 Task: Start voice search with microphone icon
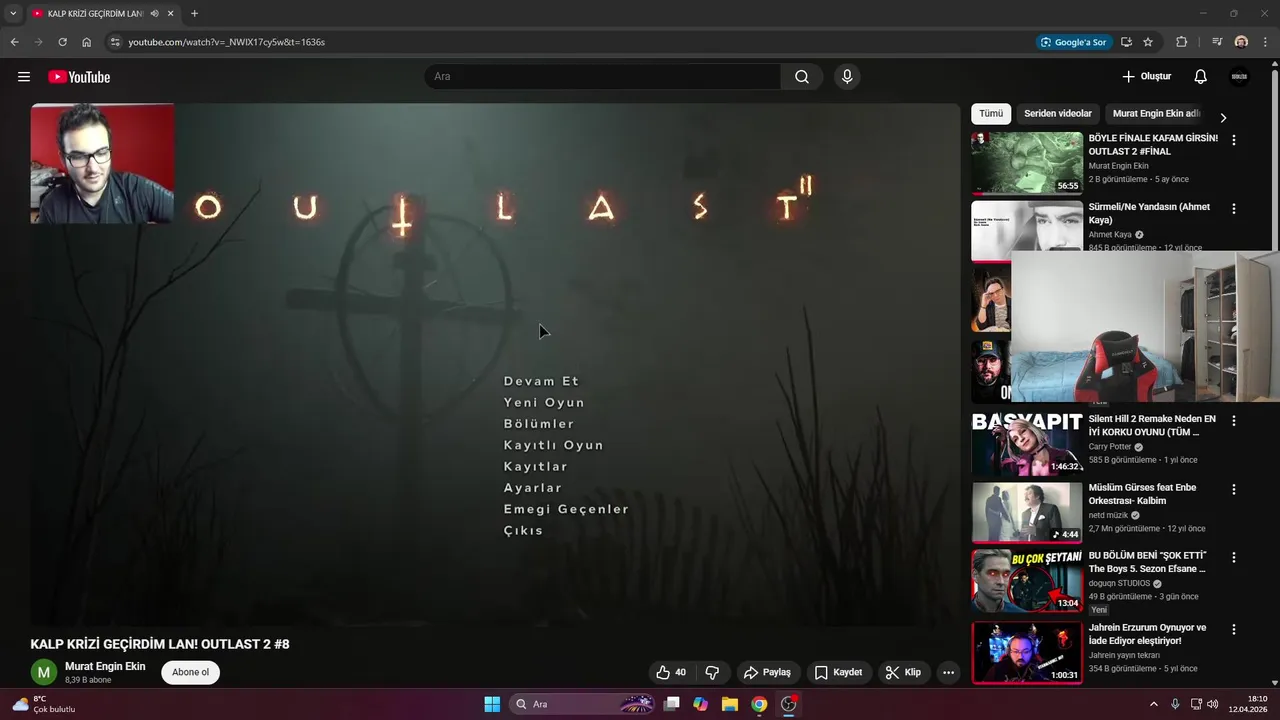[x=847, y=77]
